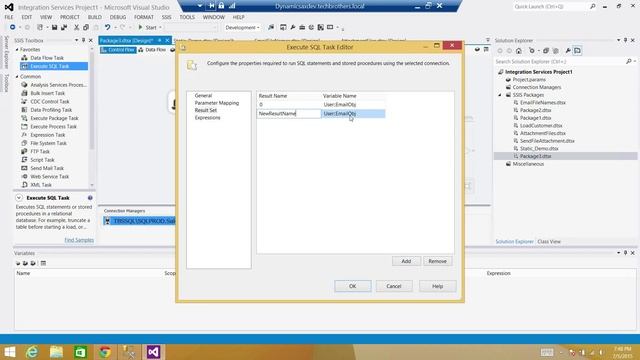Select Execute SQL Task in Favorites

49,66
